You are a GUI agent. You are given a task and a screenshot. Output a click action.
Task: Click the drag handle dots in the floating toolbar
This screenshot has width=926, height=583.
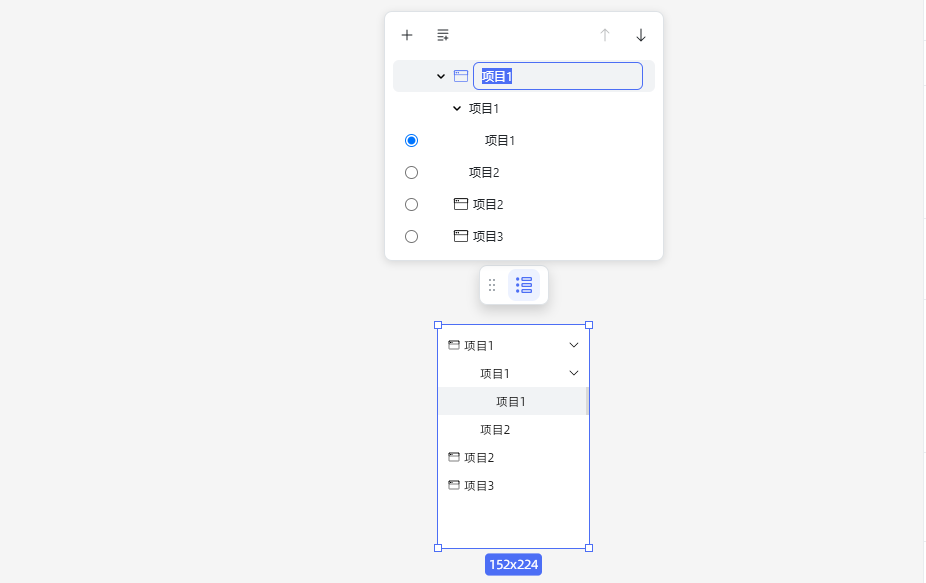click(x=491, y=285)
